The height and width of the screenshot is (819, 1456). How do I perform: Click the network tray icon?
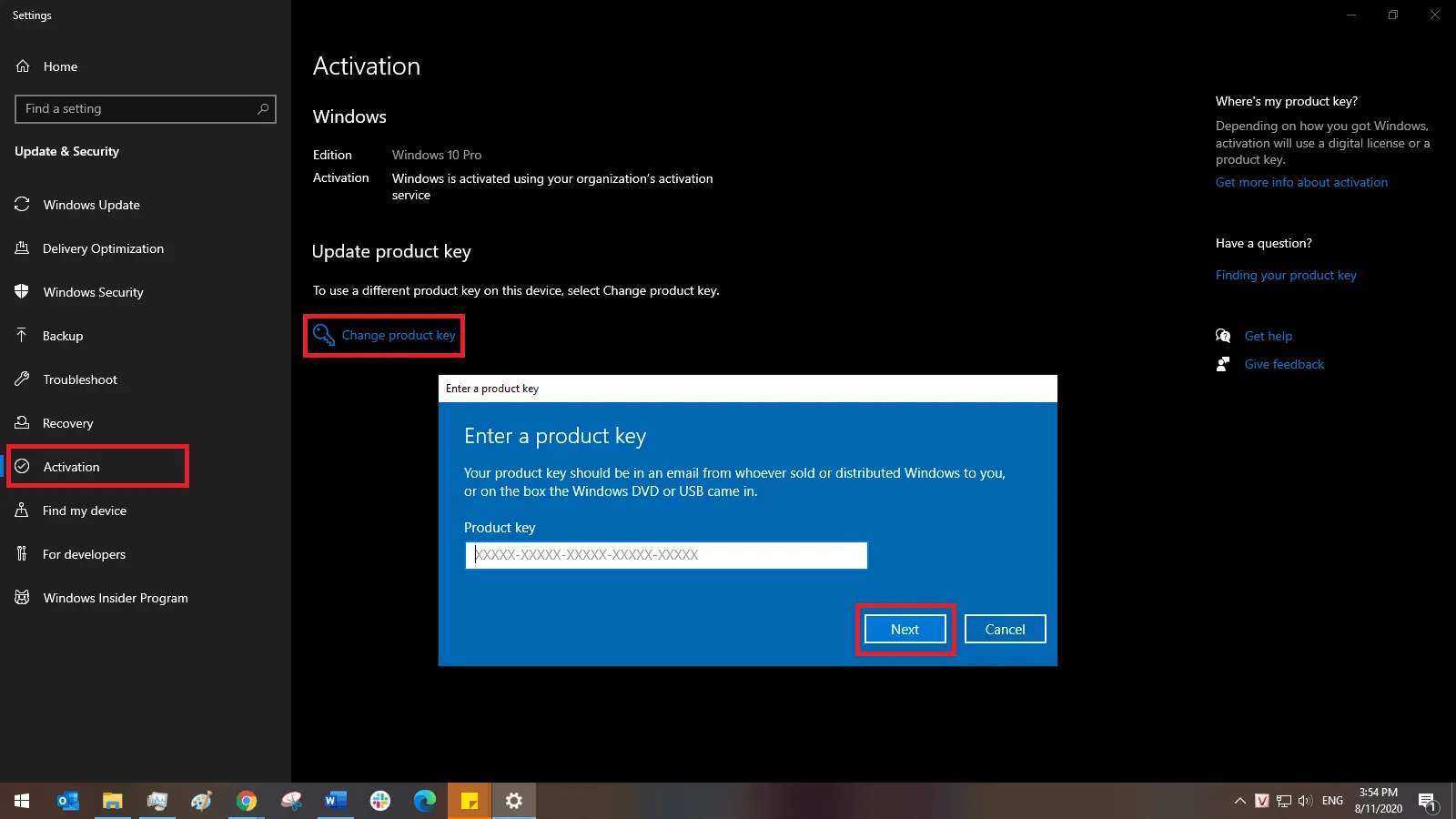[x=1284, y=801]
